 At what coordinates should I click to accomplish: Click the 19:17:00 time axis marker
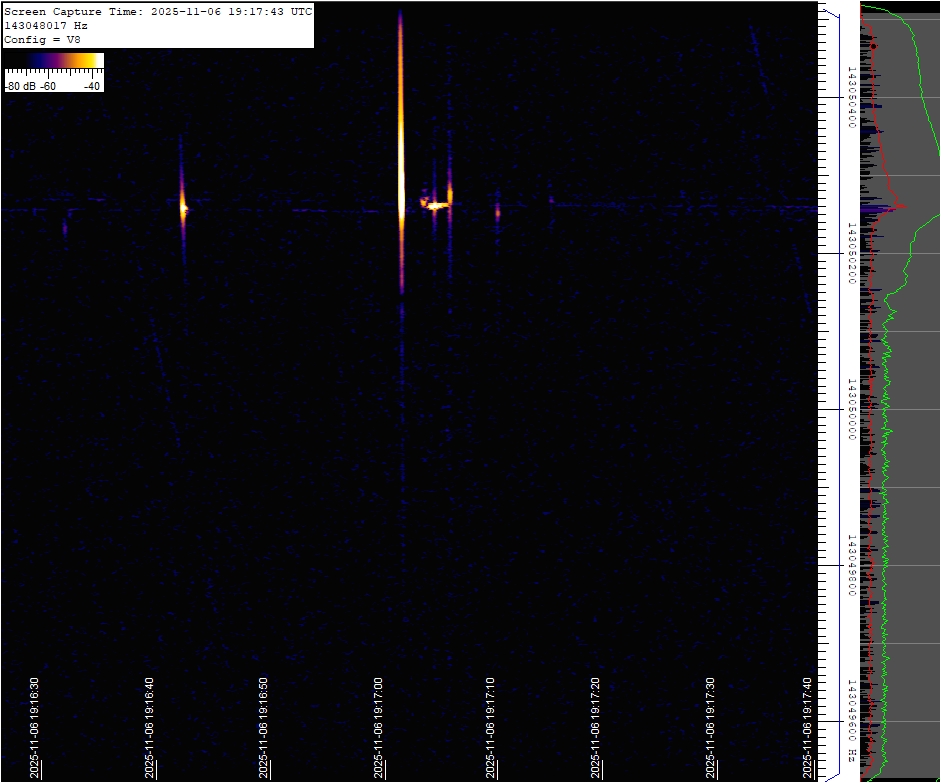[x=379, y=727]
